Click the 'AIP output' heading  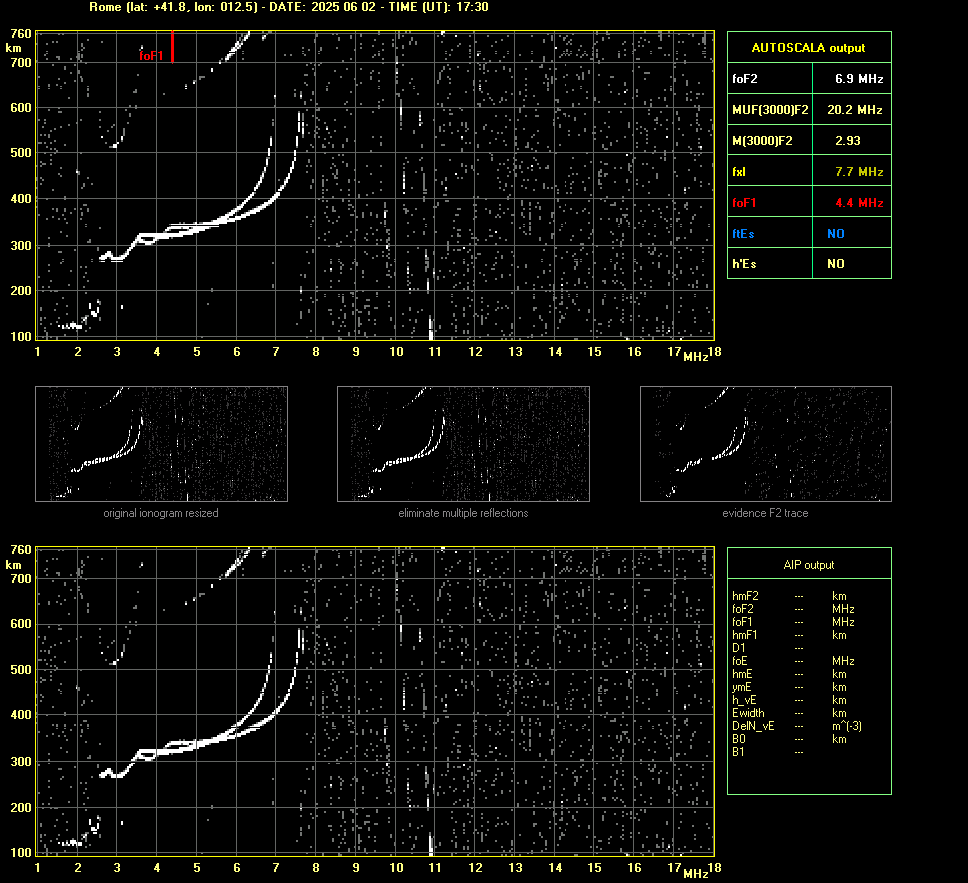[x=809, y=565]
